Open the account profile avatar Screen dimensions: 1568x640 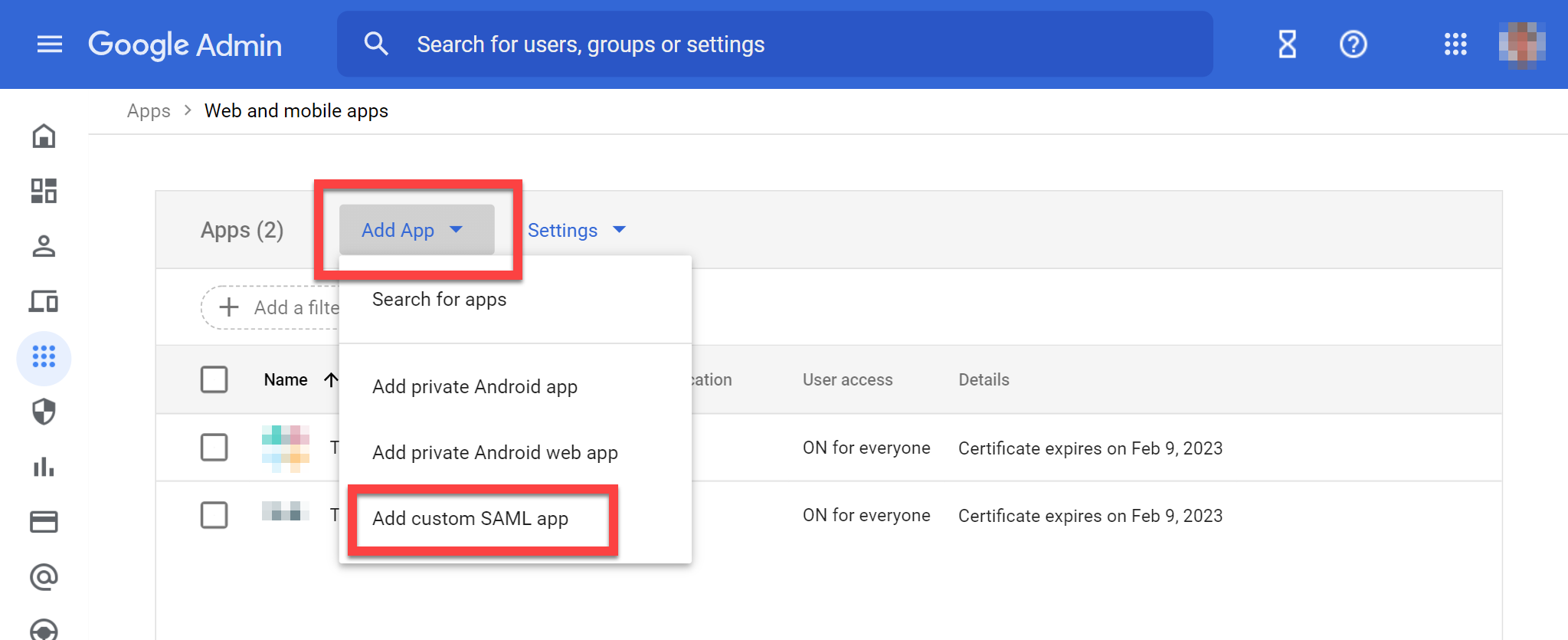tap(1522, 44)
